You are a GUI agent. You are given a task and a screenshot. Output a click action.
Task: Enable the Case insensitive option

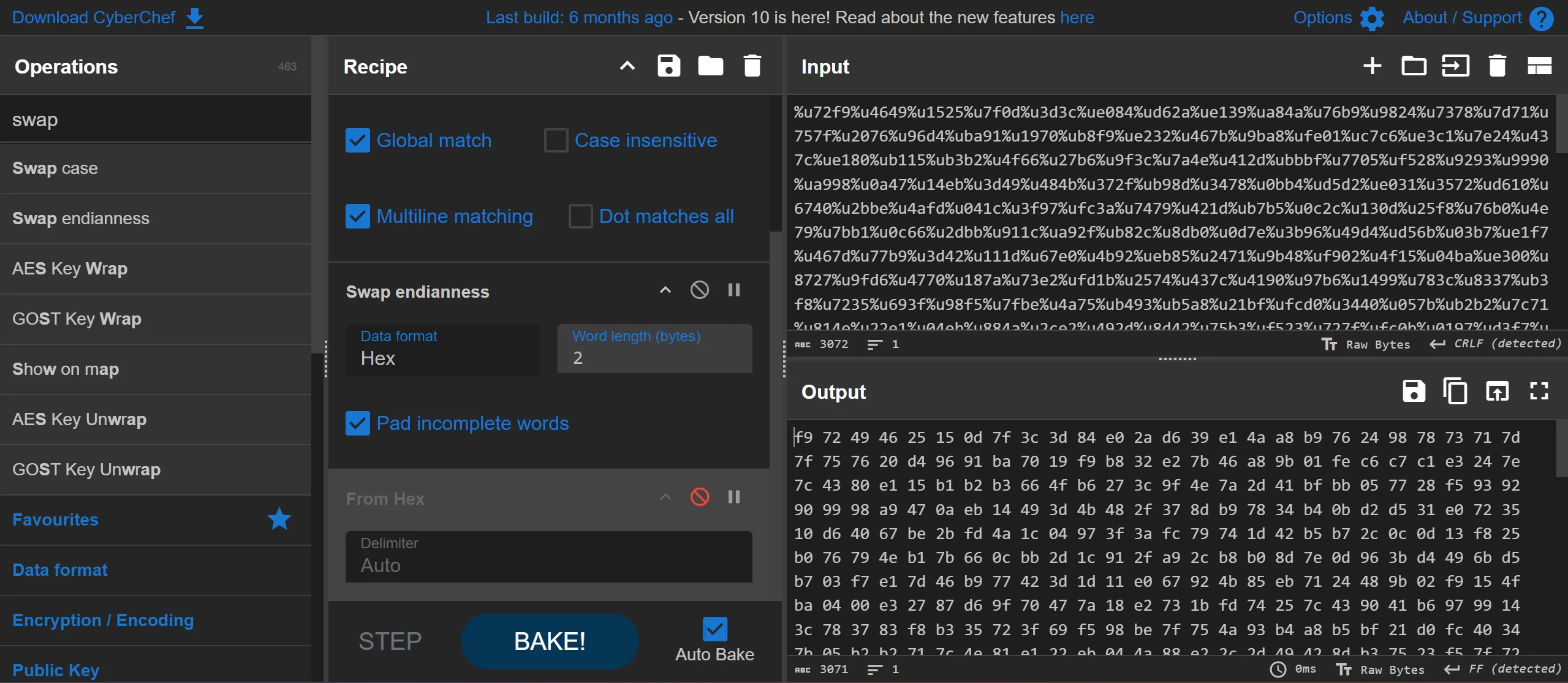(x=556, y=140)
